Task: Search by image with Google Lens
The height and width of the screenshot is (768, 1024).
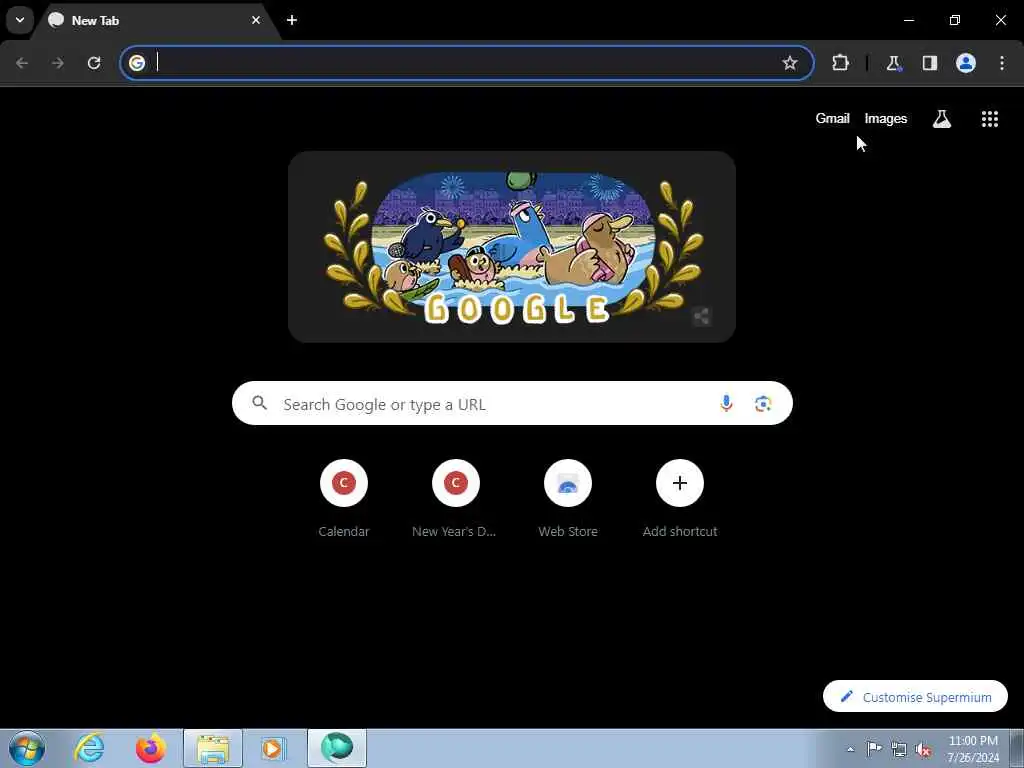Action: click(x=763, y=404)
